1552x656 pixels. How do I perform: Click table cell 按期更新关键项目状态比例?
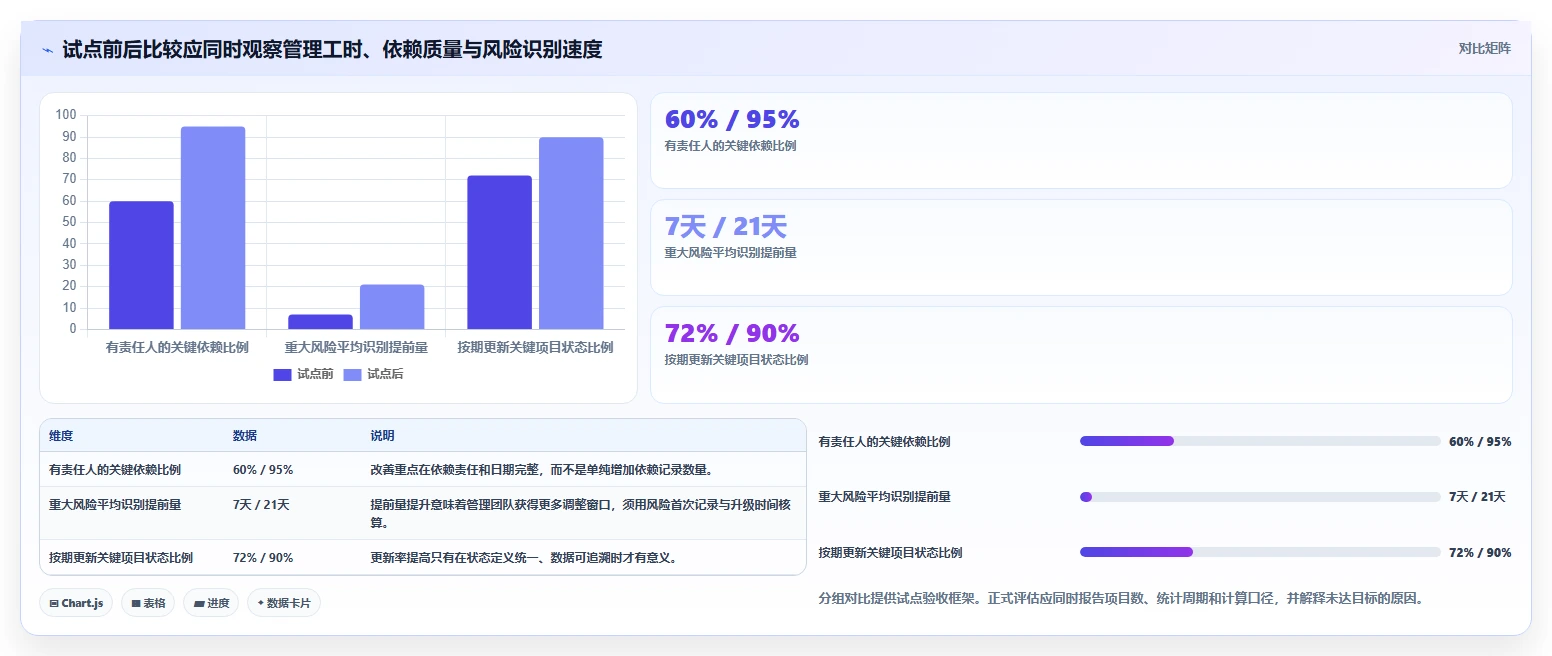coord(121,558)
